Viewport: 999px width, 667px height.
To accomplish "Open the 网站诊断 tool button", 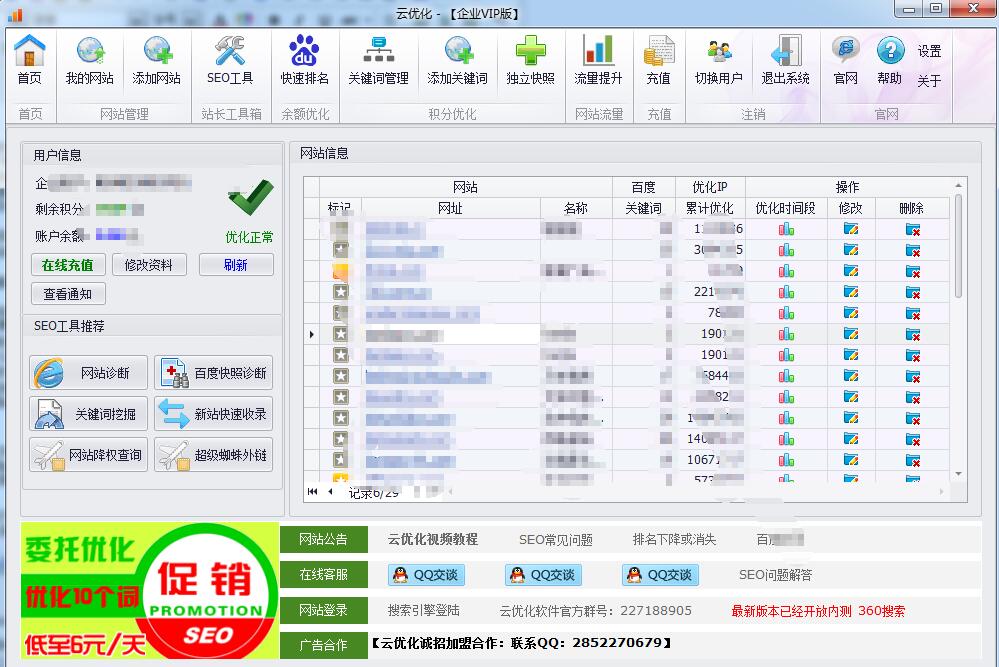I will click(88, 373).
